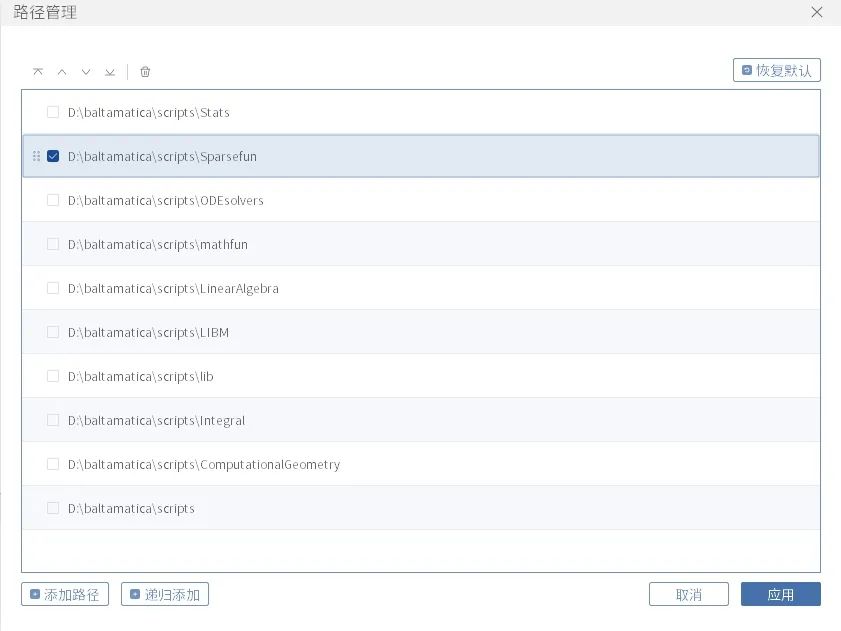Click the drag handle on Sparsefun row
Image resolution: width=841 pixels, height=631 pixels.
click(37, 156)
